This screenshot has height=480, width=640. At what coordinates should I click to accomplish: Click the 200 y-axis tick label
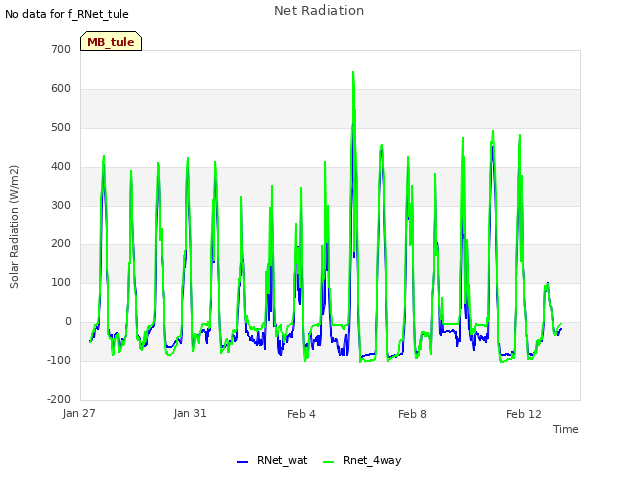click(61, 244)
